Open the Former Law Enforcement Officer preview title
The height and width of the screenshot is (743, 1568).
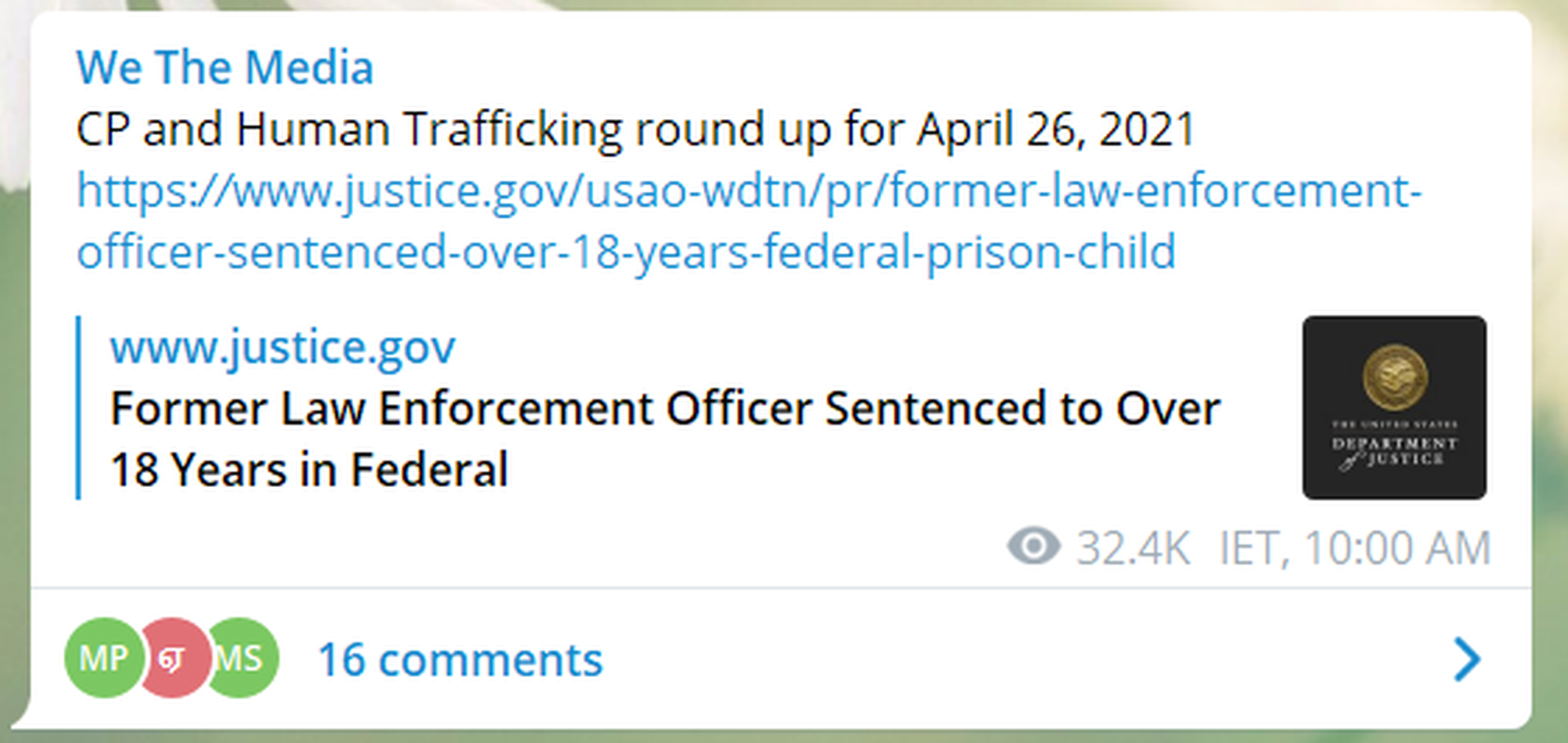tap(665, 409)
